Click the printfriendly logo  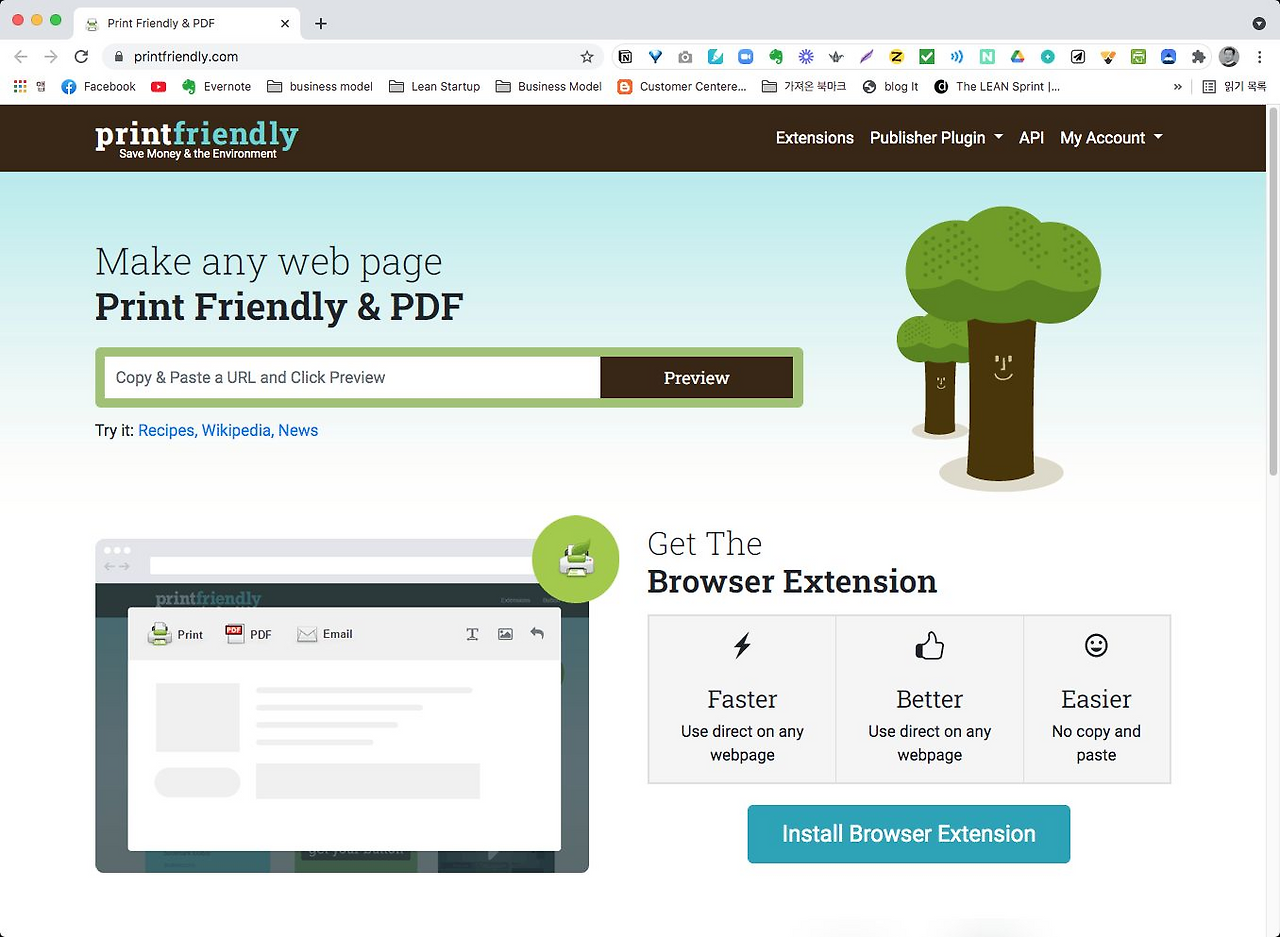pyautogui.click(x=197, y=140)
